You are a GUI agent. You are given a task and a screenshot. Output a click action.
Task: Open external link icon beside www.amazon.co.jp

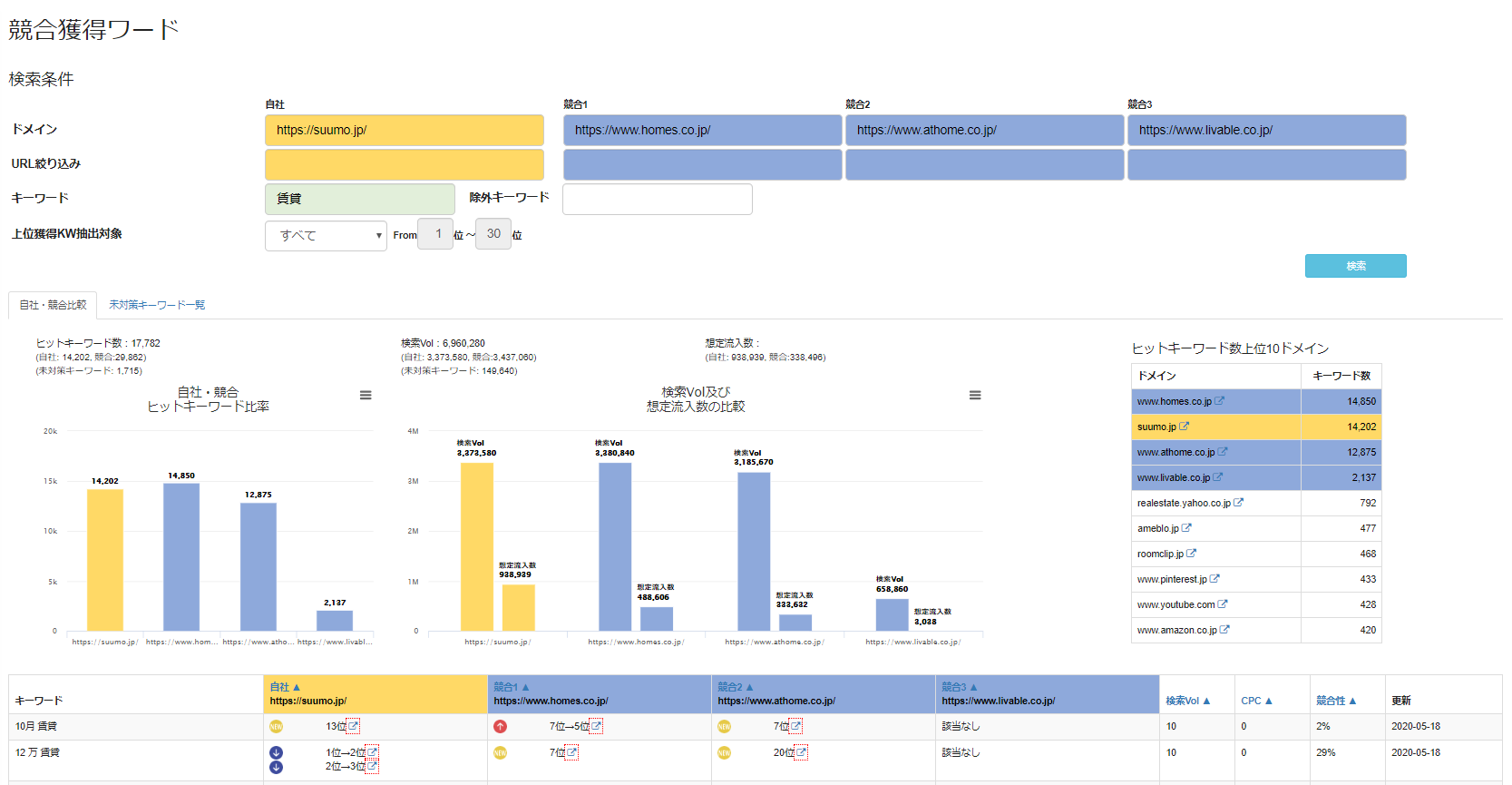coord(1225,629)
